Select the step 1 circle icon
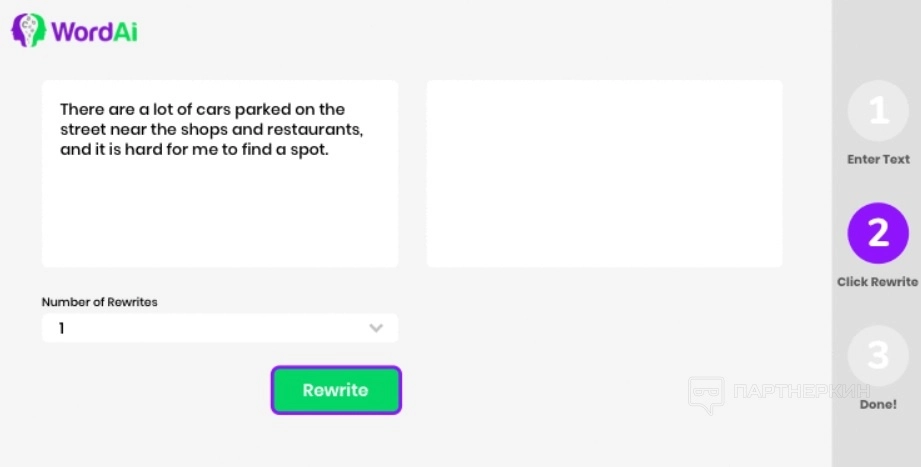Screen dimensions: 921x467 coord(877,110)
